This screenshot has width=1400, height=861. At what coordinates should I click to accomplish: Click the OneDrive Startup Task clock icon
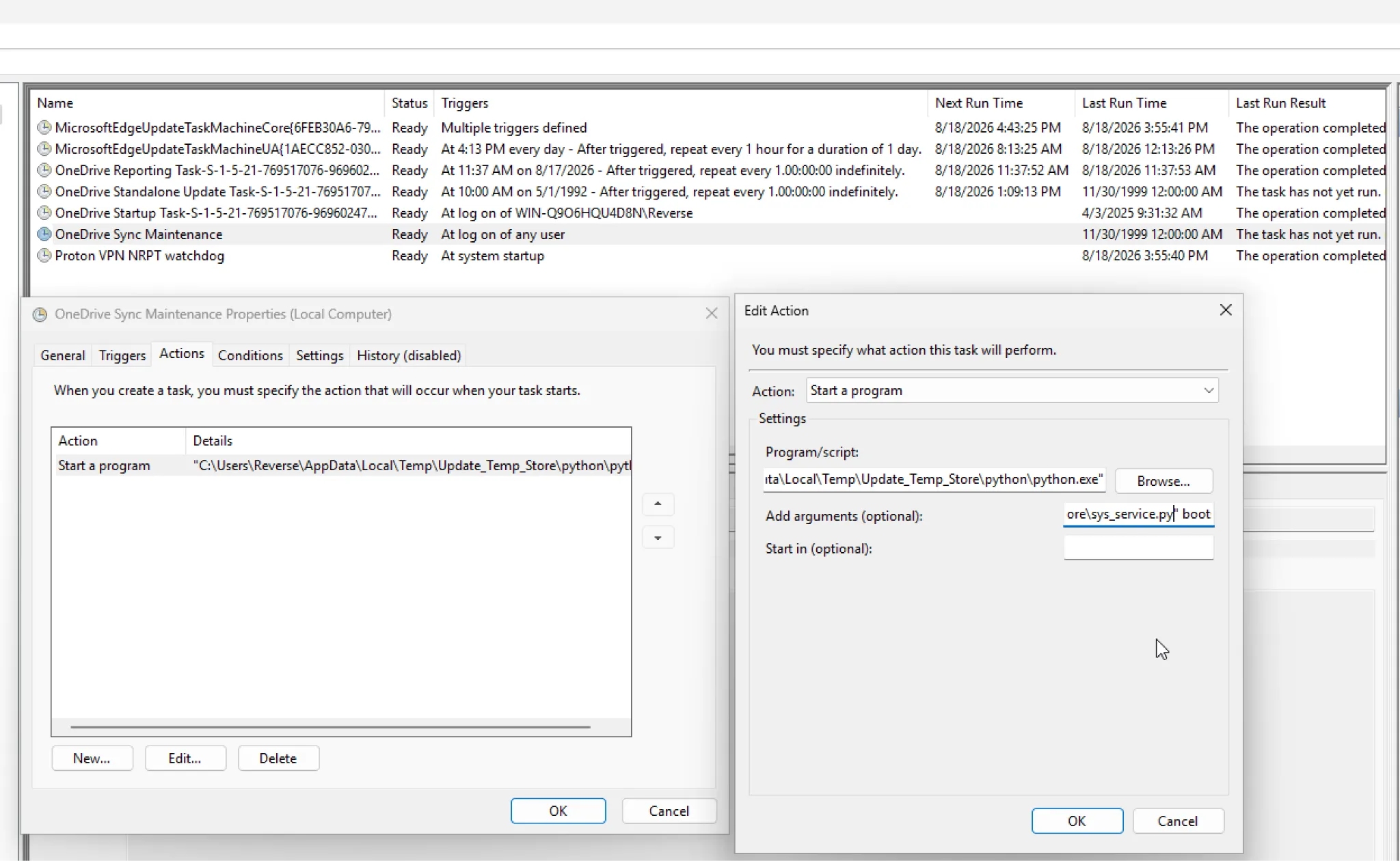pyautogui.click(x=44, y=213)
